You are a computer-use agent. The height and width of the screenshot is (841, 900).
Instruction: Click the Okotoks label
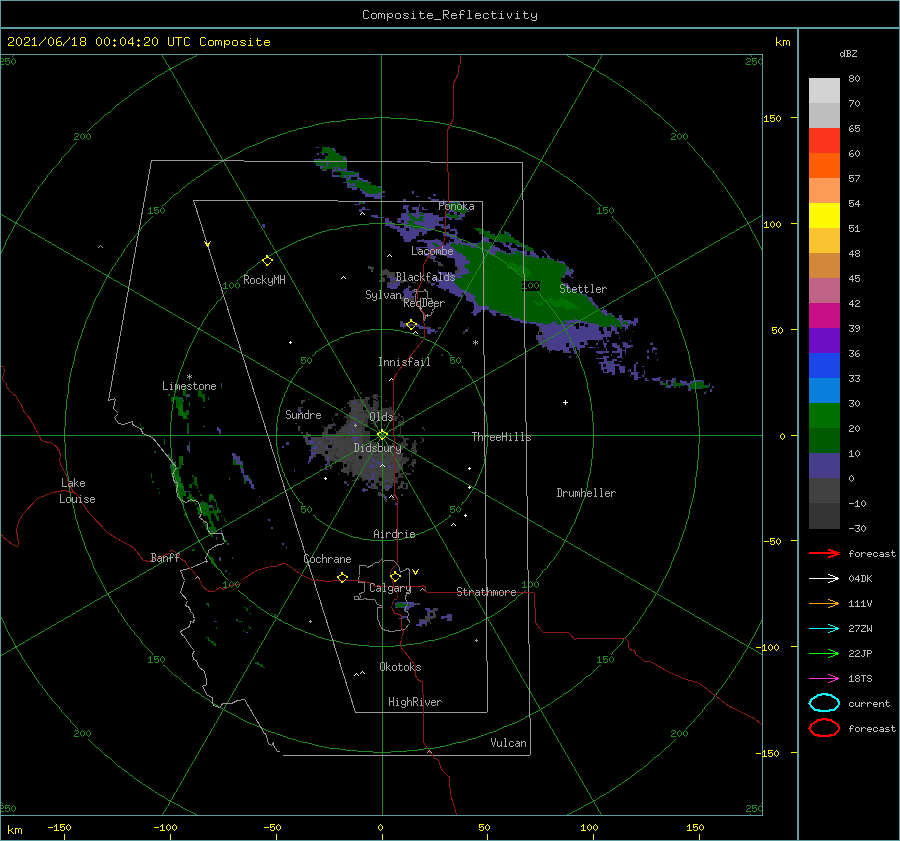pos(400,667)
